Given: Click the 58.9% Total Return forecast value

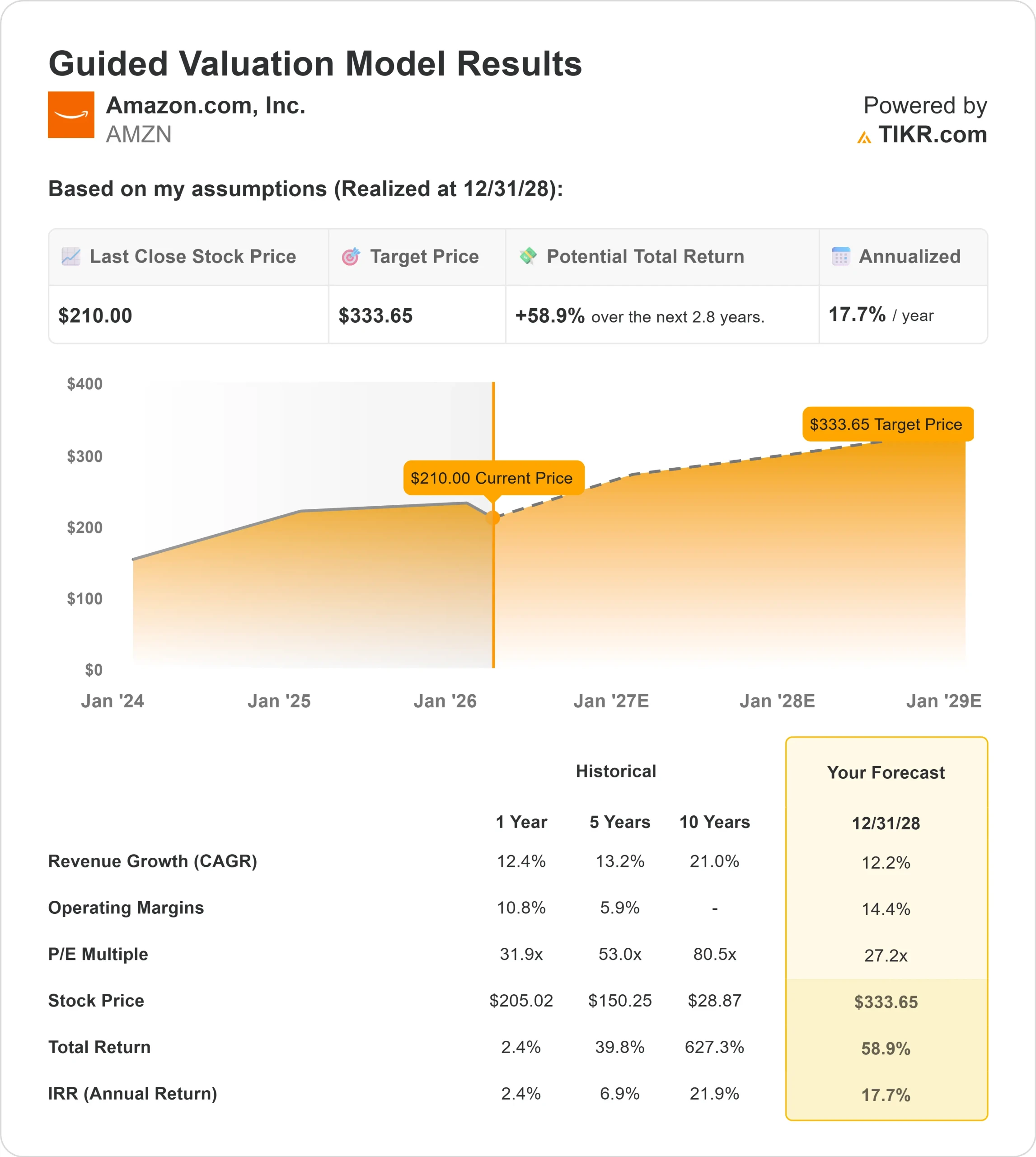Looking at the screenshot, I should (886, 1048).
